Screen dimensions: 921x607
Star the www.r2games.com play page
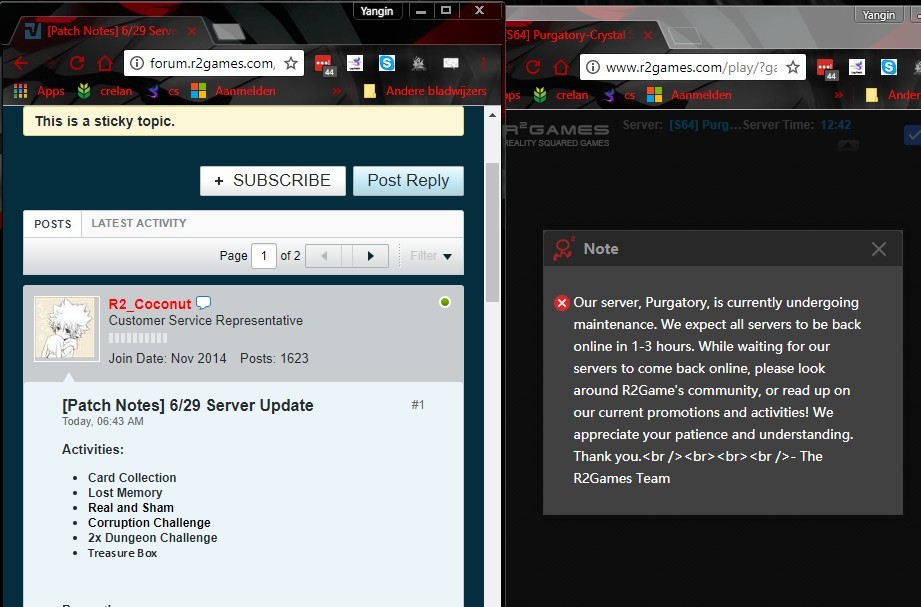[793, 67]
